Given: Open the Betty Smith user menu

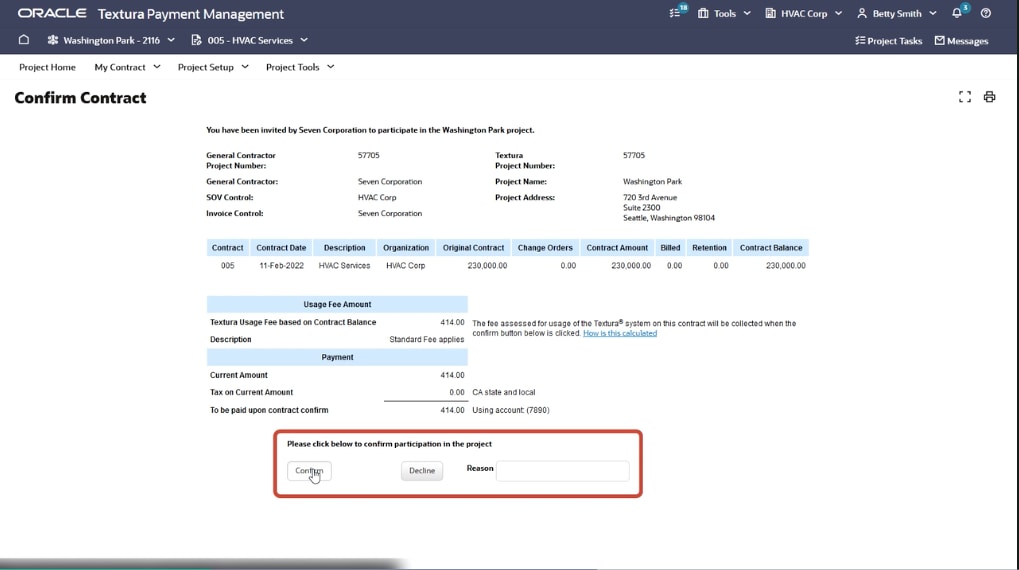Looking at the screenshot, I should coord(896,14).
